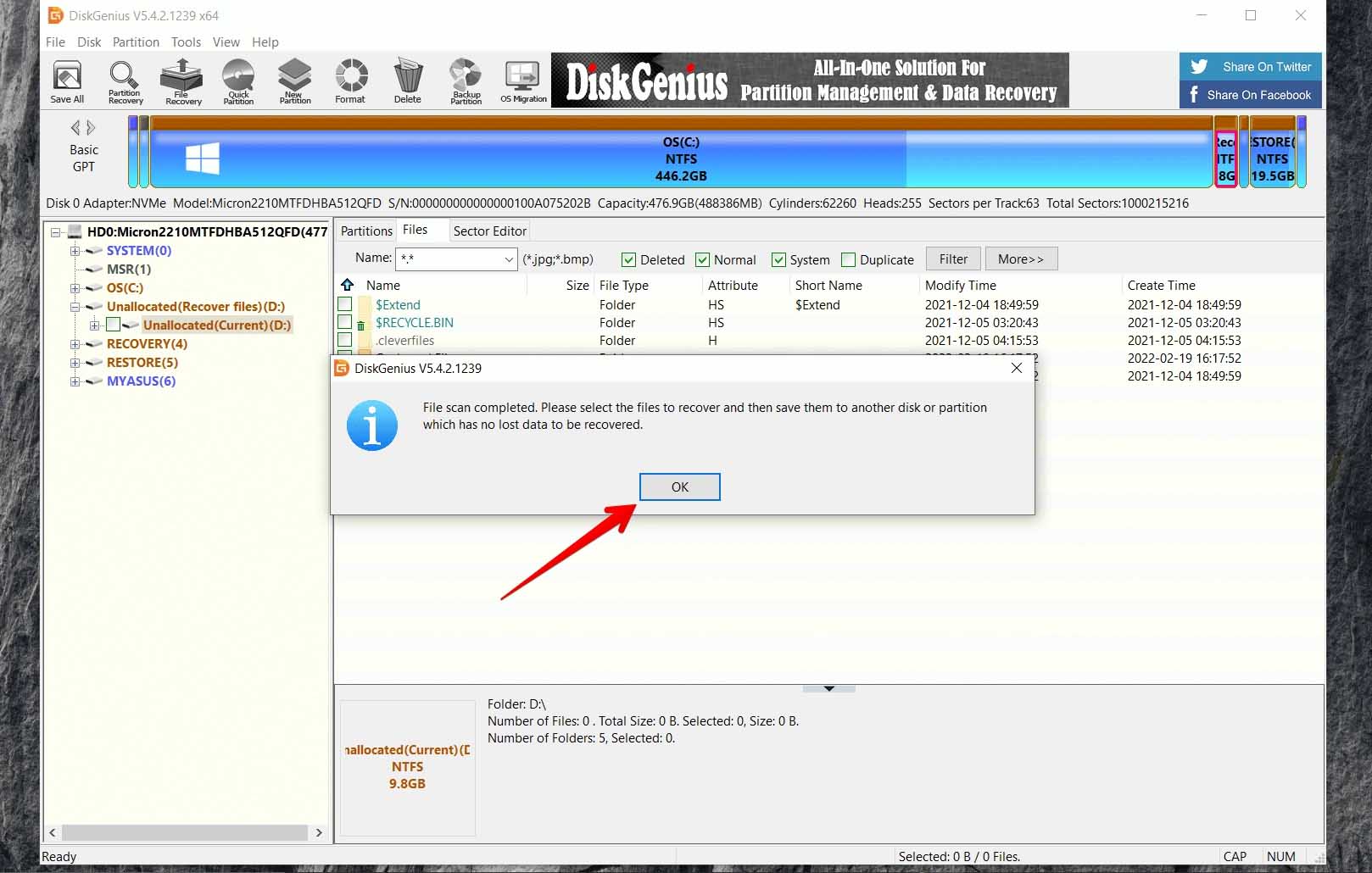Toggle the System filter checkbox
This screenshot has width=1372, height=873.
click(x=778, y=260)
